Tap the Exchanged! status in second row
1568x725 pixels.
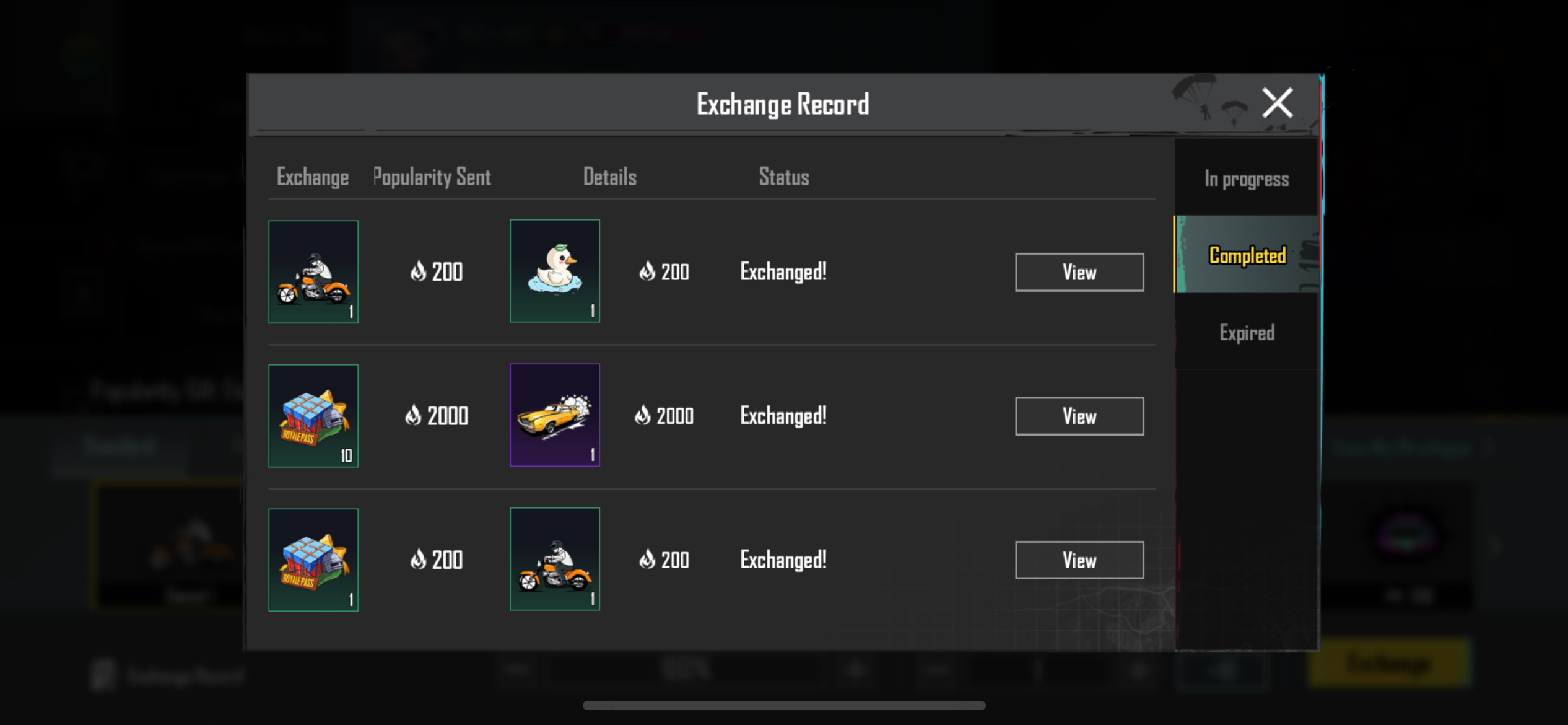pyautogui.click(x=783, y=416)
